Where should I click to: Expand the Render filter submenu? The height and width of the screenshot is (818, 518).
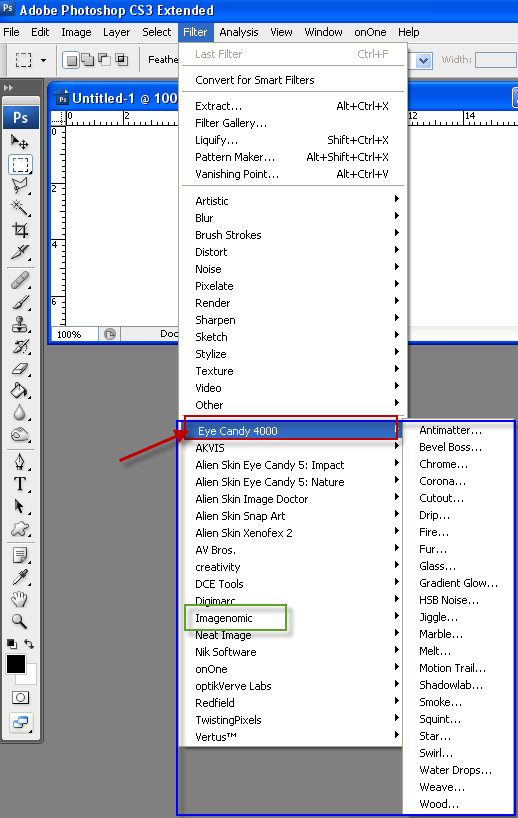(x=293, y=303)
